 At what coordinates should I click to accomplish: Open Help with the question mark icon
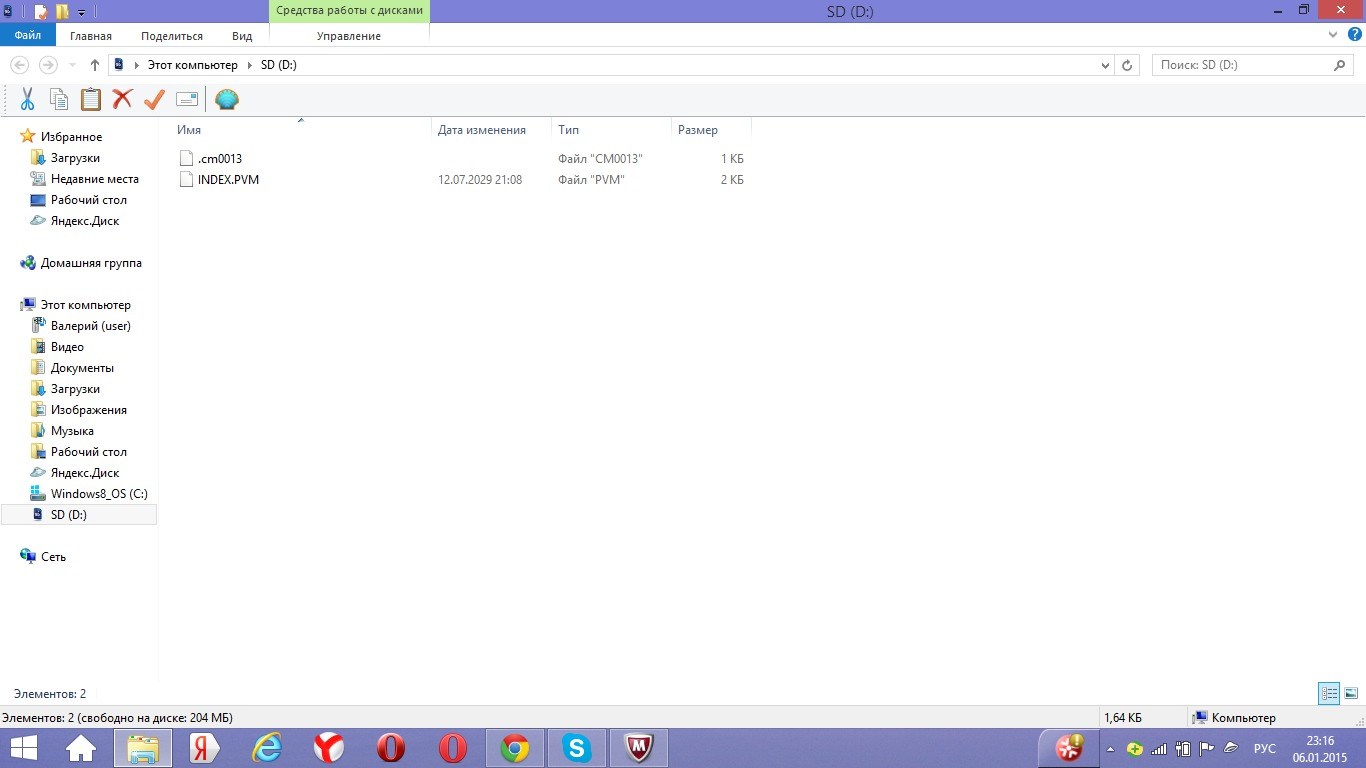[1355, 35]
